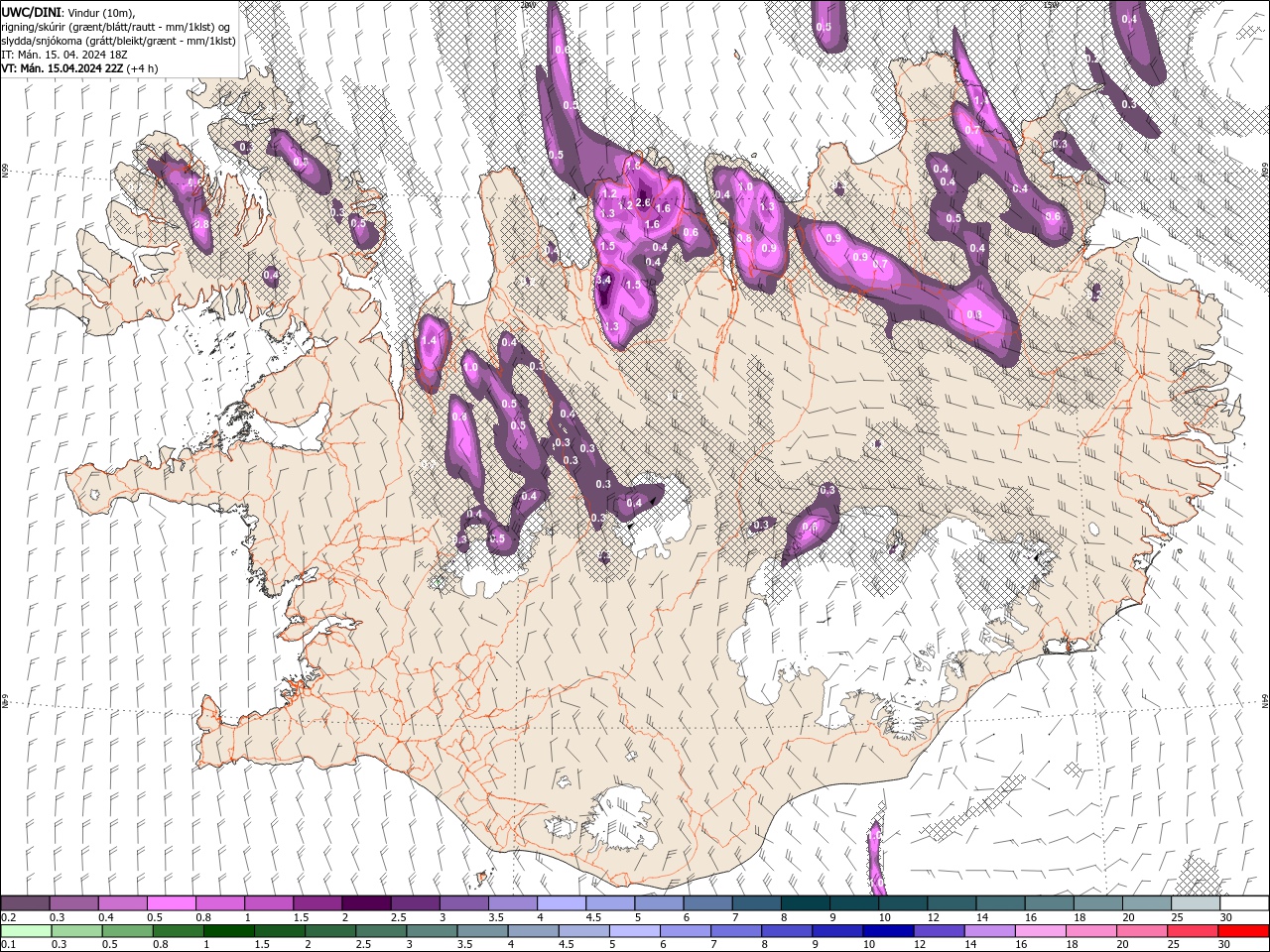Screen dimensions: 1270x952
Task: Click lower legend row 25 coral red swatch
Action: point(1193,931)
